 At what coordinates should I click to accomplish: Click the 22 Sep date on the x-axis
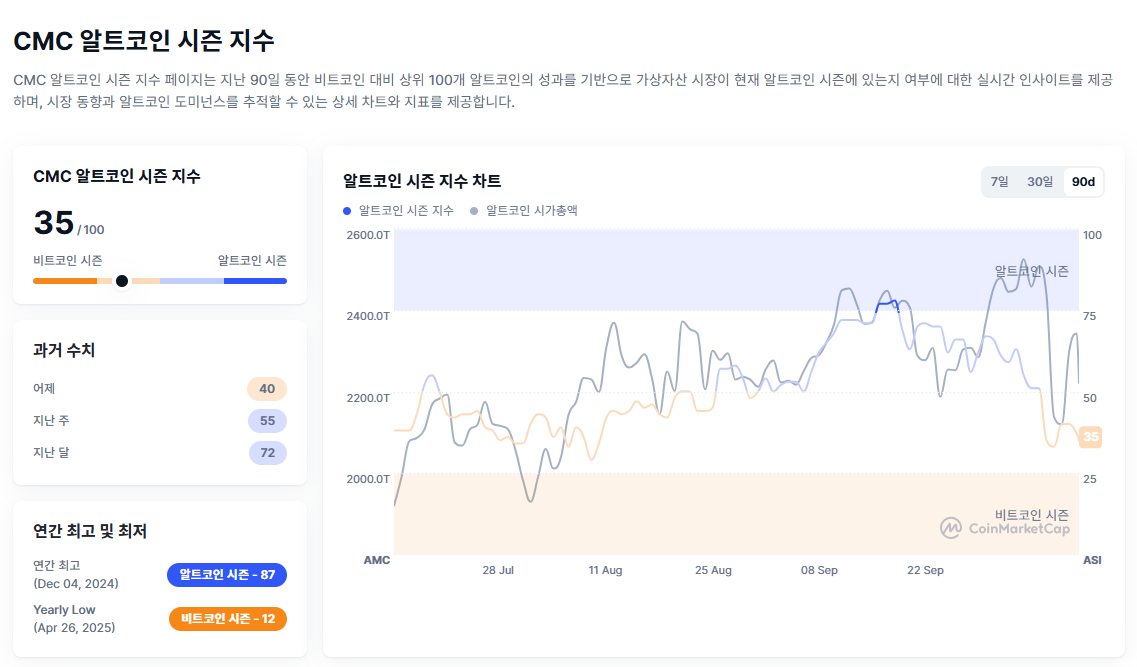pos(925,570)
